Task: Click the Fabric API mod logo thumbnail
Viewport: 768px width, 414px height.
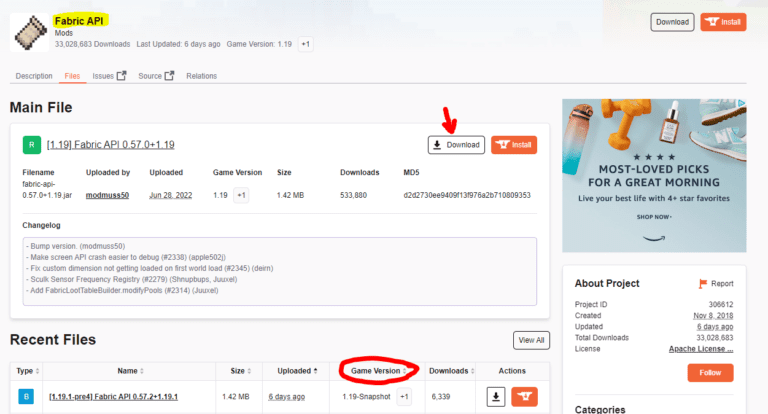Action: [30, 33]
